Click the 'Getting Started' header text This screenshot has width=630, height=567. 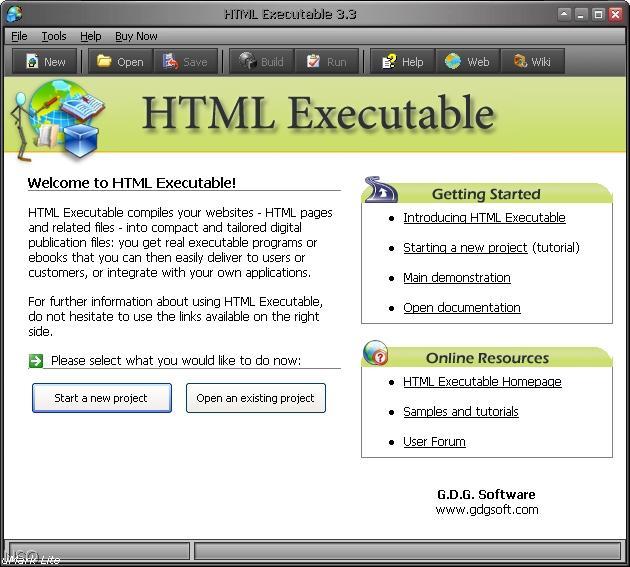pyautogui.click(x=486, y=194)
